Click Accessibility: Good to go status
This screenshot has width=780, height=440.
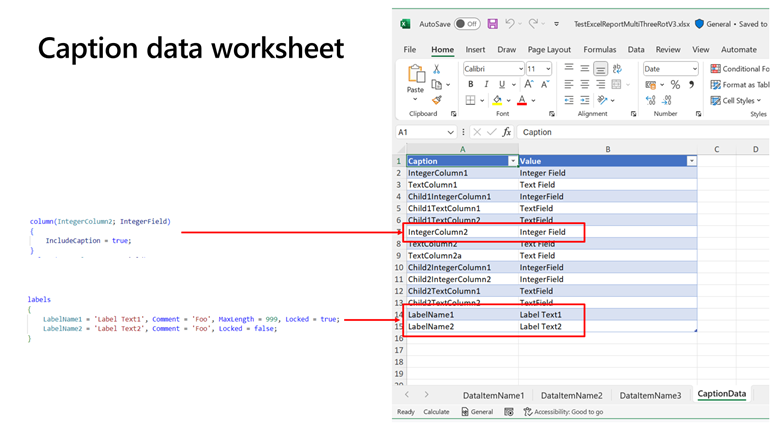pos(563,412)
